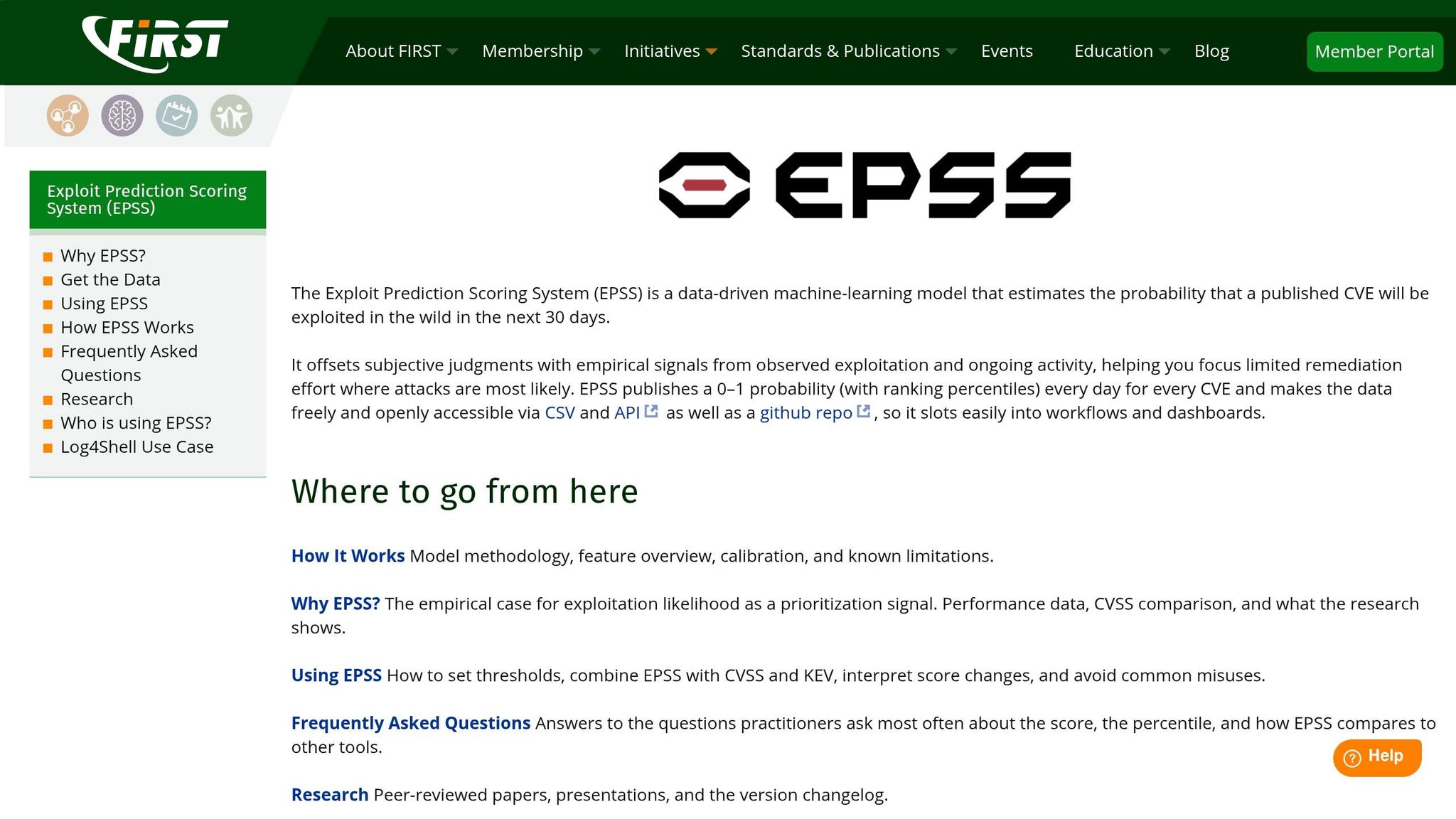Open the Initiatives menu
Image resolution: width=1456 pixels, height=819 pixels.
click(662, 51)
